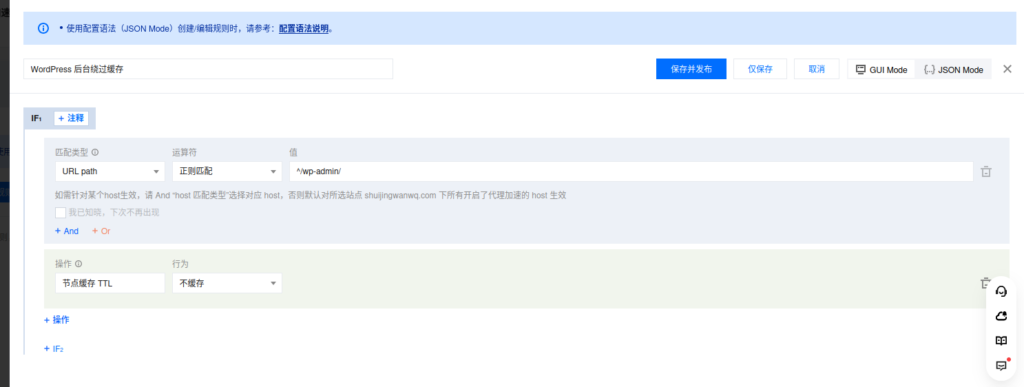Open the documentation book icon

1001,341
